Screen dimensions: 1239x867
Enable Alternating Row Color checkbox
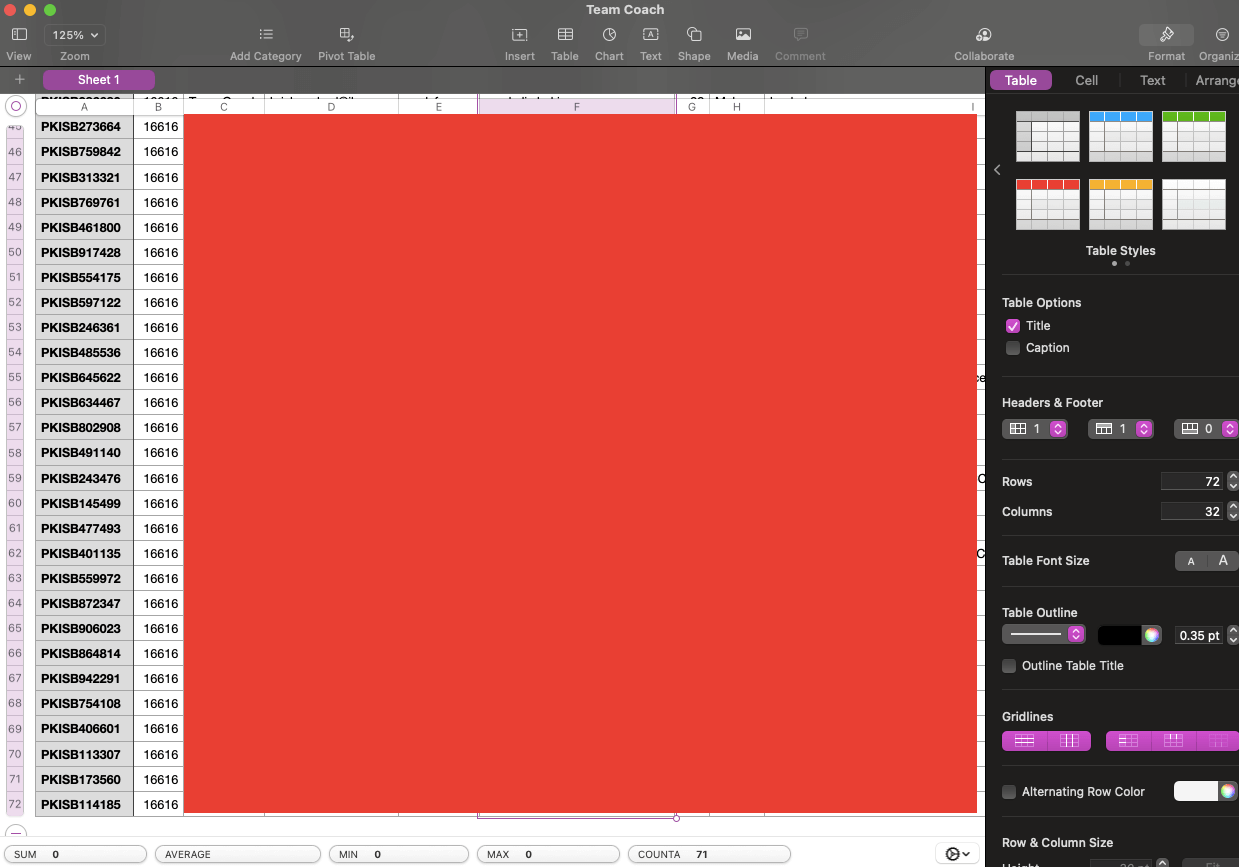tap(1009, 792)
